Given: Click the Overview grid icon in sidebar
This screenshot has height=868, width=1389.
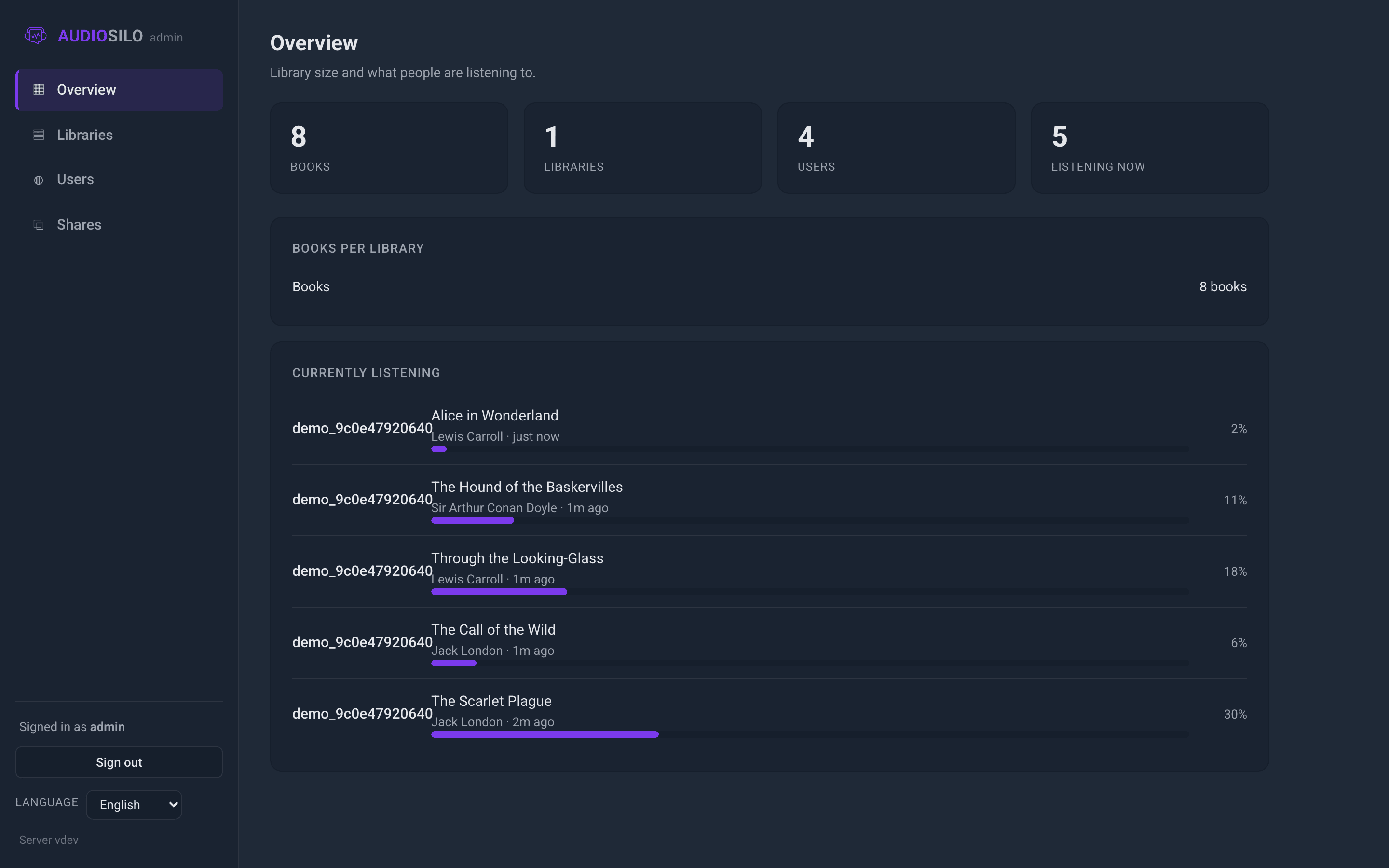Looking at the screenshot, I should [x=39, y=90].
